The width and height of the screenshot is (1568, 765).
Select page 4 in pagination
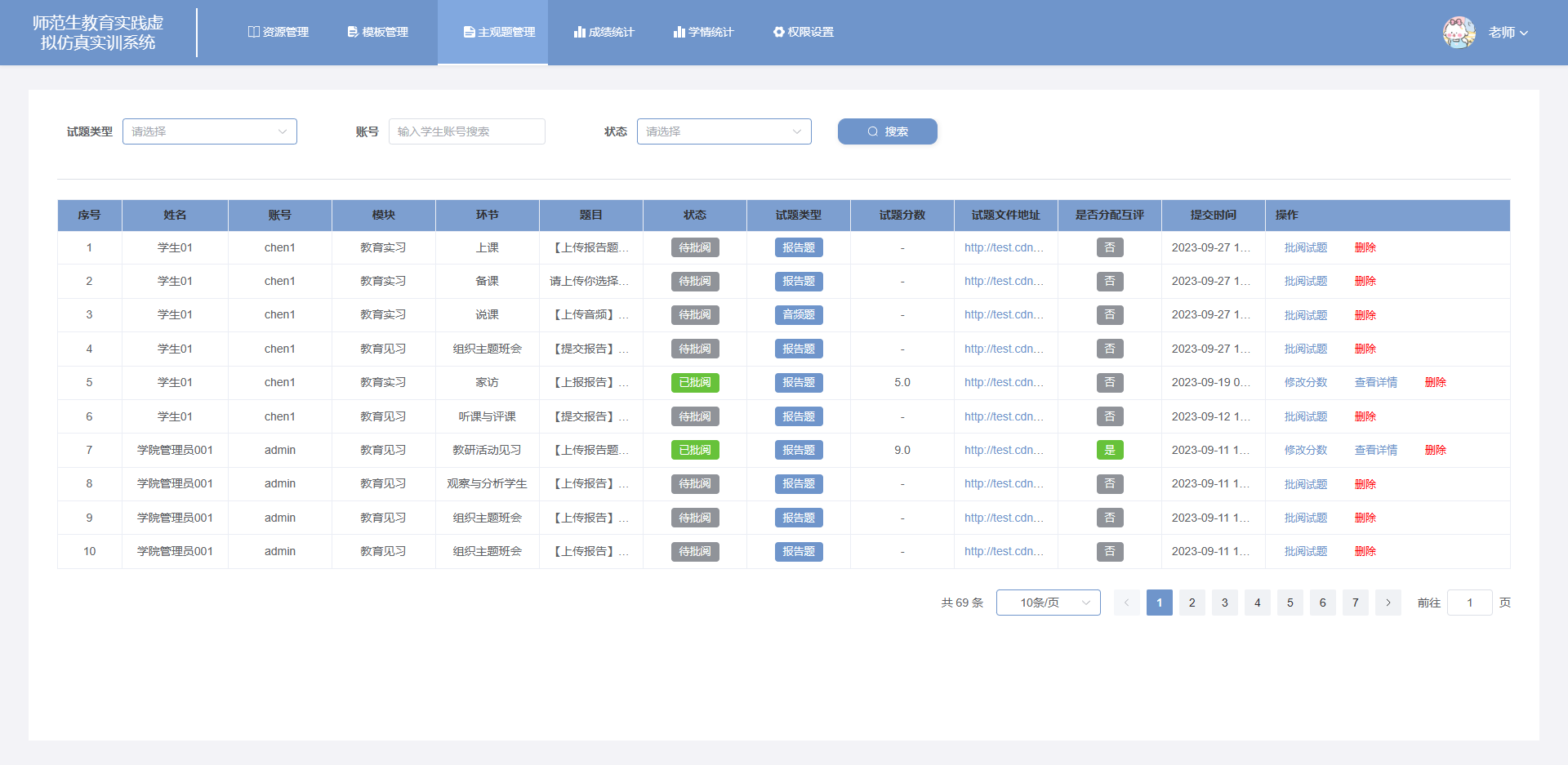coord(1258,603)
